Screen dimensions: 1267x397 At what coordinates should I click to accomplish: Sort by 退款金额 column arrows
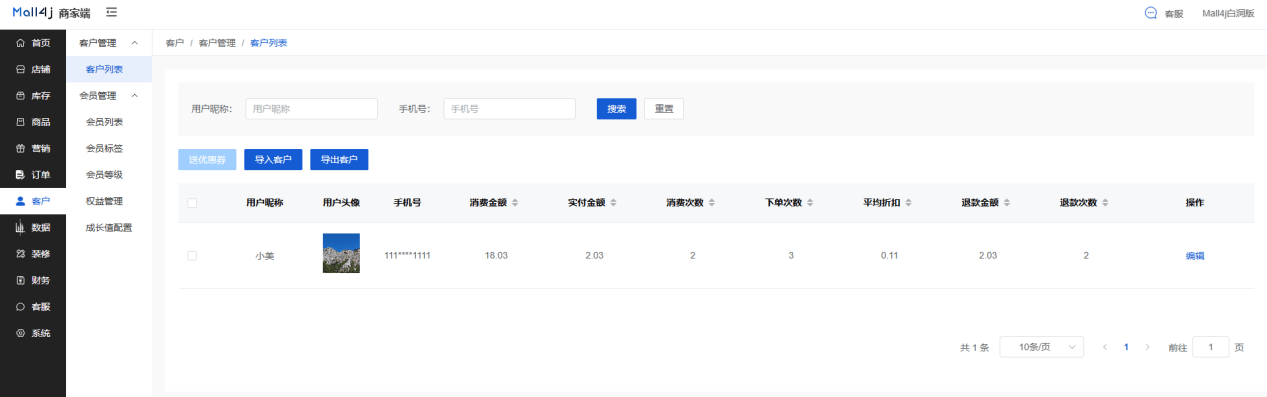(1006, 203)
